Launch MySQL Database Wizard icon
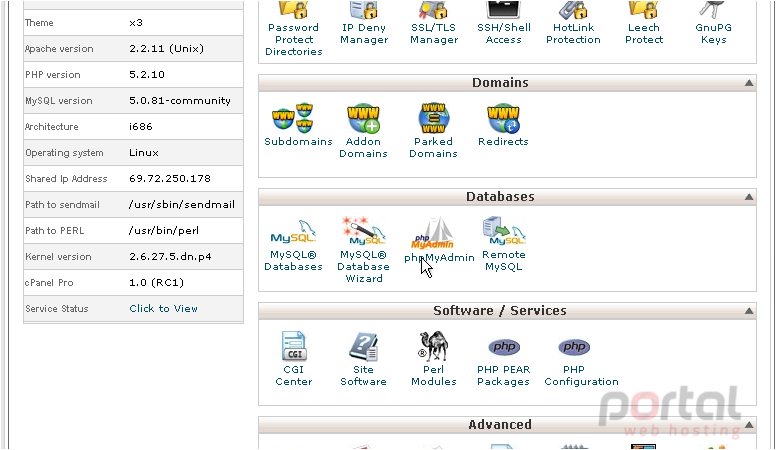The height and width of the screenshot is (450, 776). coord(363,231)
